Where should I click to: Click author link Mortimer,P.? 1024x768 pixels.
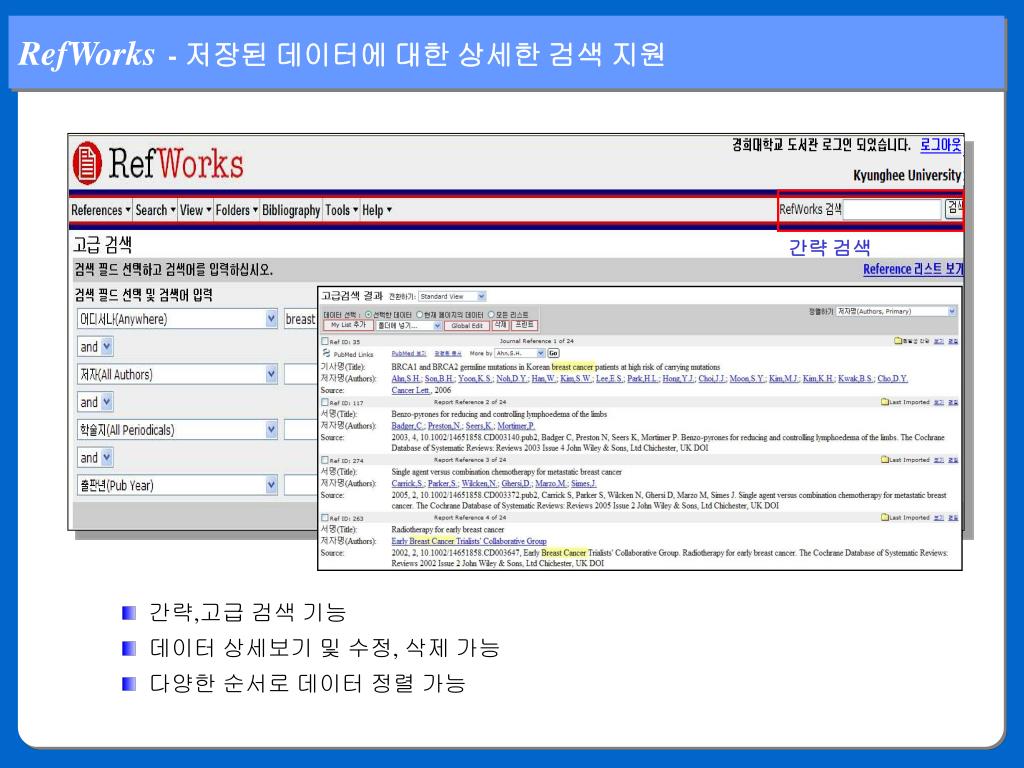517,426
